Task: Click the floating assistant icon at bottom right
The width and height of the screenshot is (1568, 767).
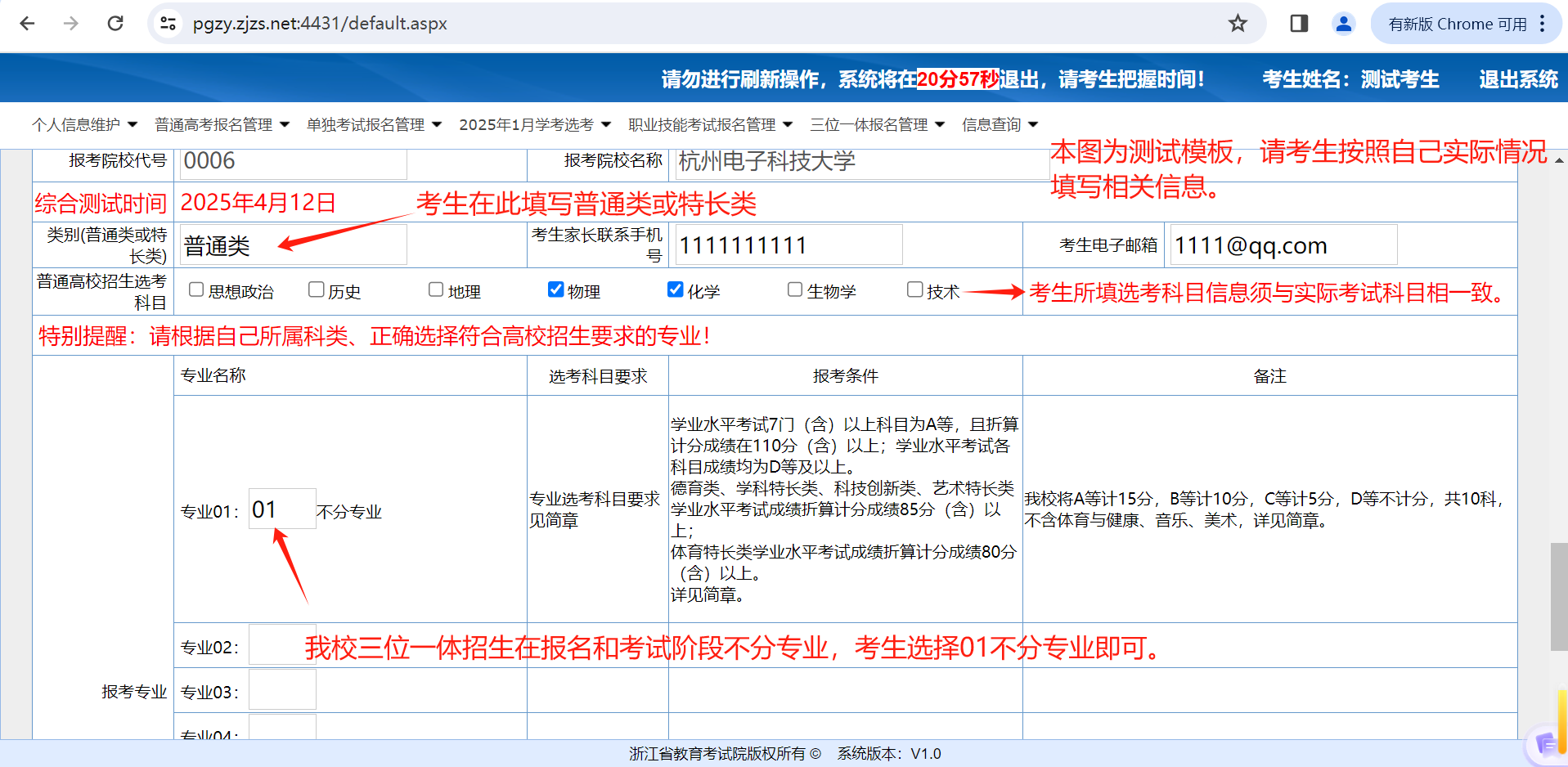Action: tap(1546, 744)
